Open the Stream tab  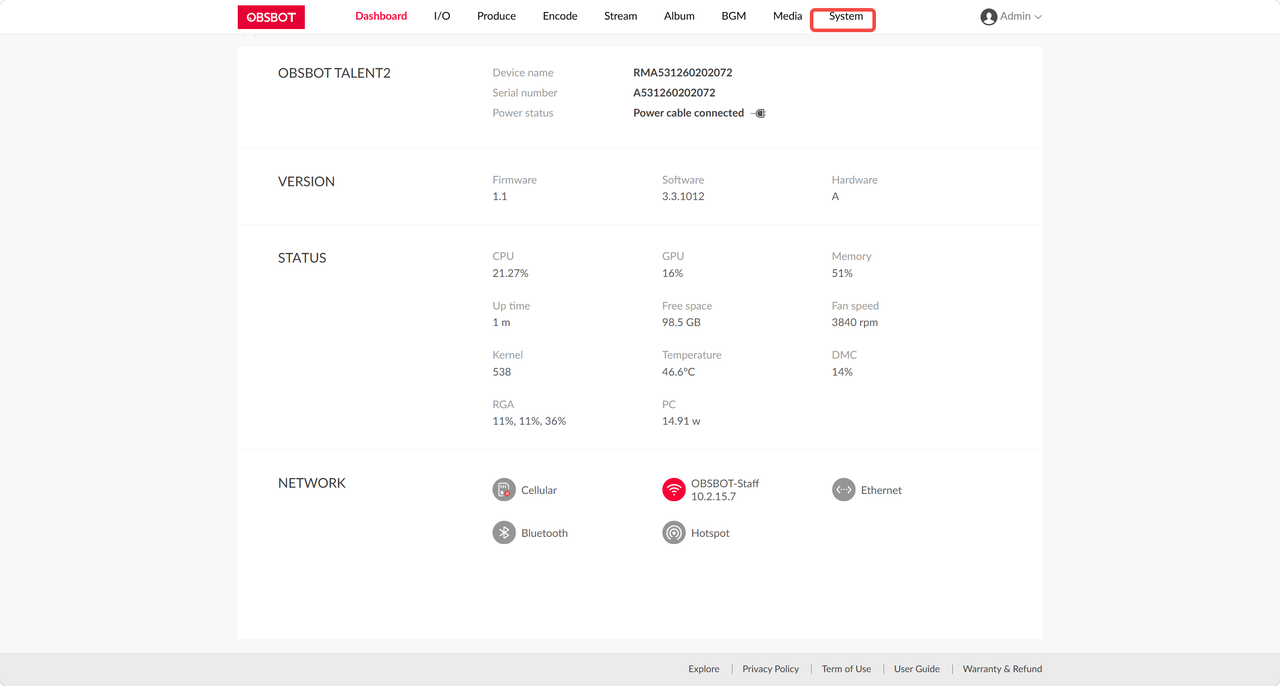point(621,16)
